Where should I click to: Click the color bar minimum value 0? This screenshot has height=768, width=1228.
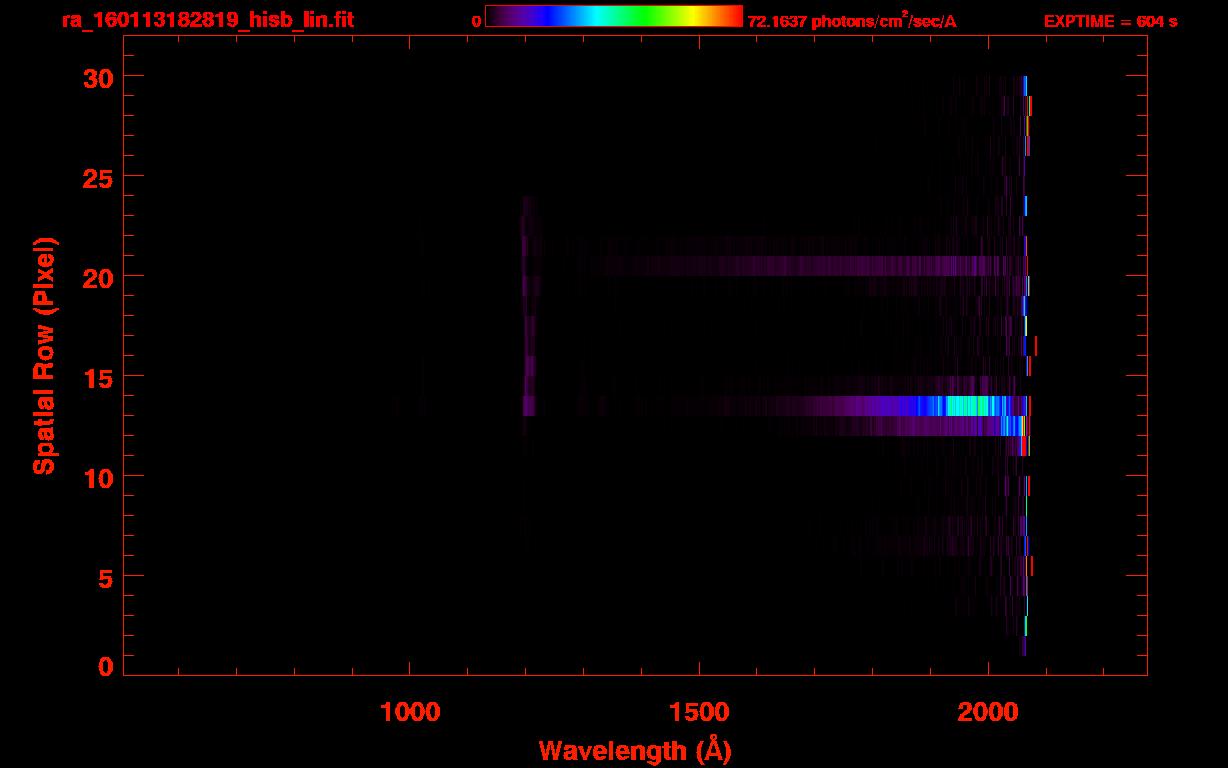tap(477, 21)
